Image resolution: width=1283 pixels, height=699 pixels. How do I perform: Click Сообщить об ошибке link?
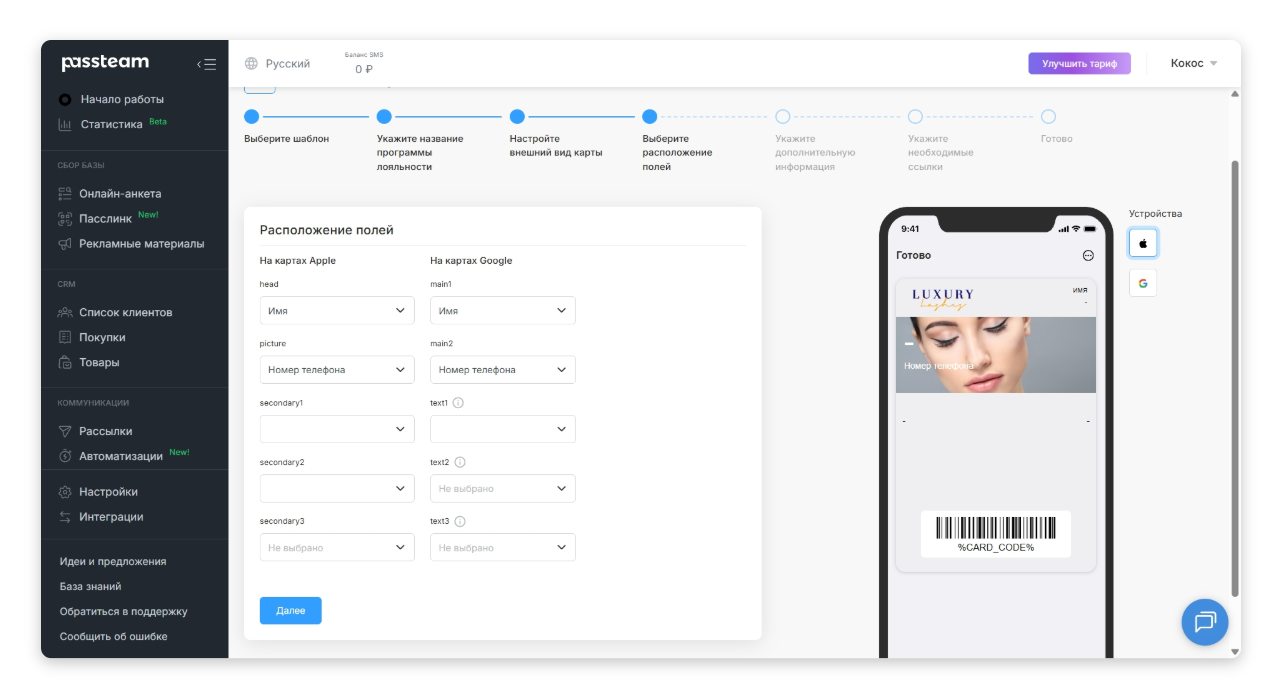click(x=114, y=637)
